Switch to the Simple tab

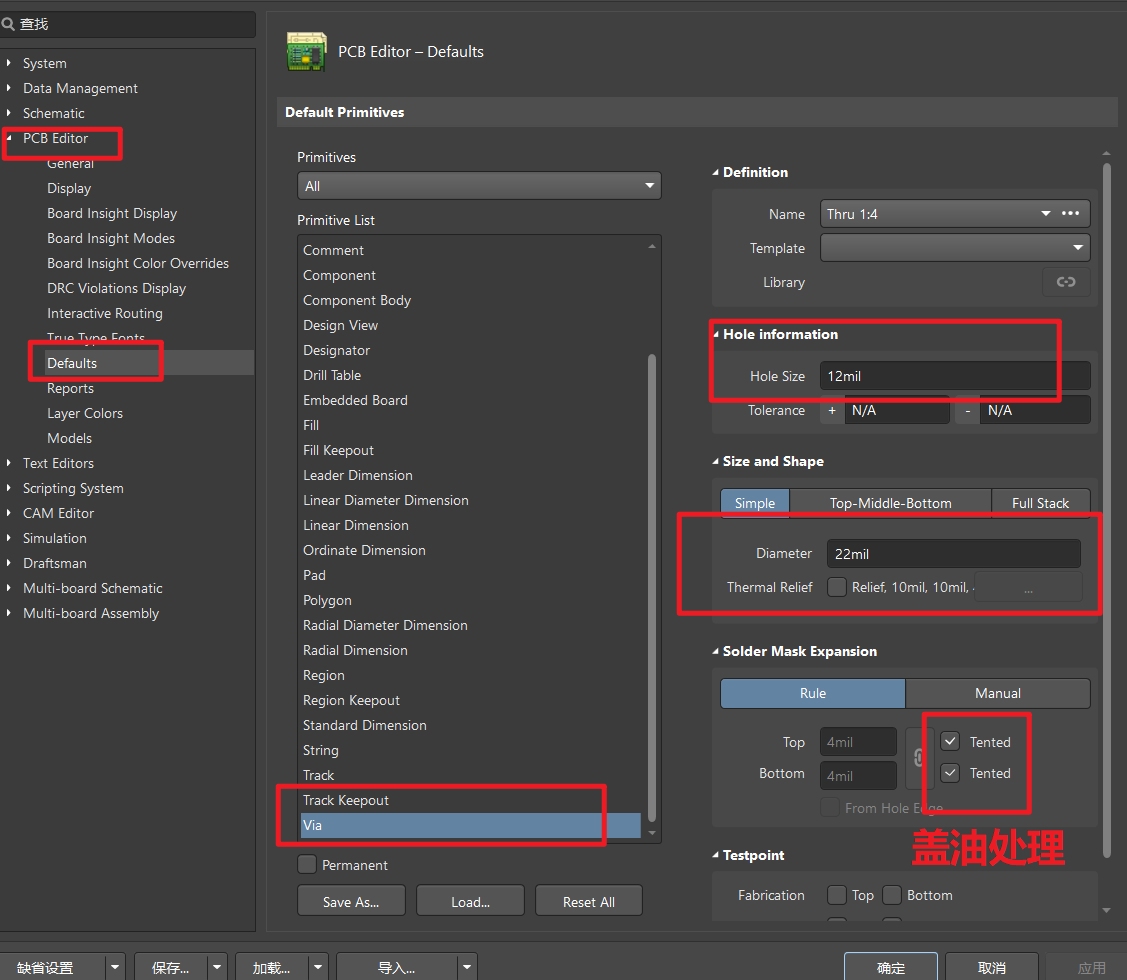(755, 503)
